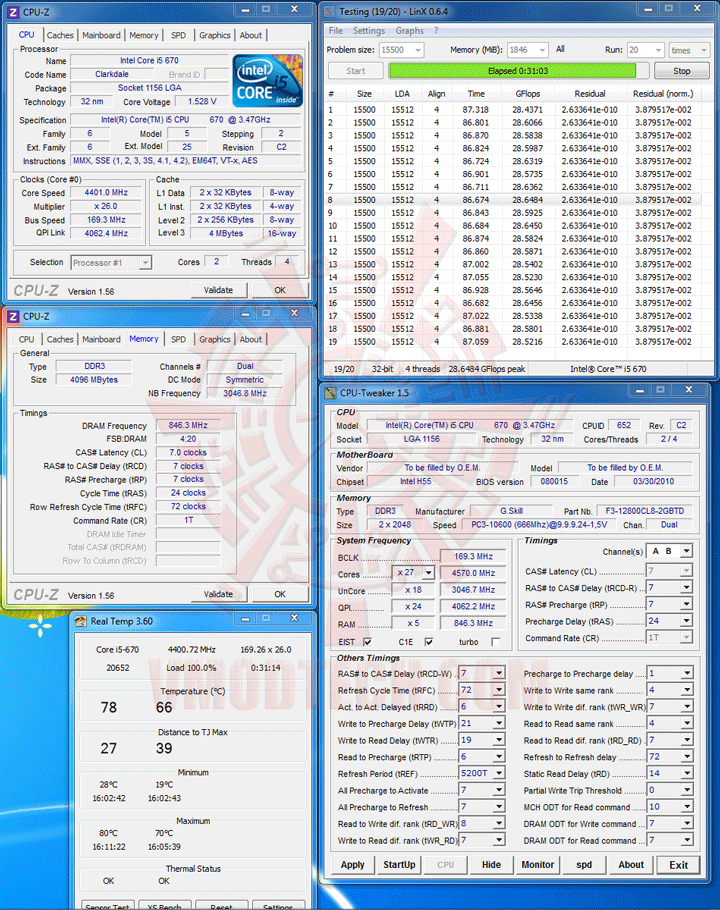This screenshot has width=720, height=910.
Task: Click Stop button in LinX
Action: 682,71
